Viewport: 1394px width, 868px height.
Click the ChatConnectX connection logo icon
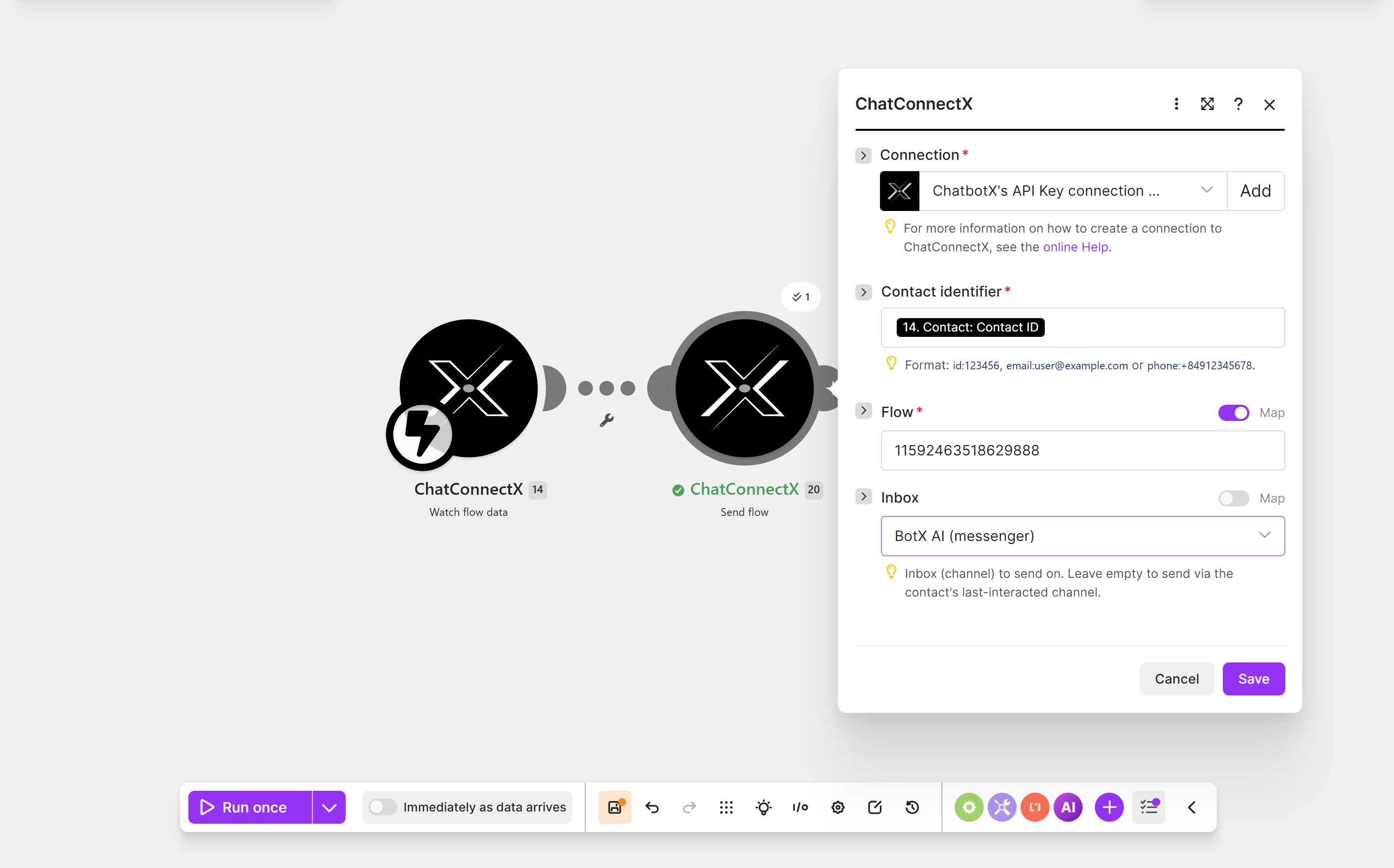point(899,191)
